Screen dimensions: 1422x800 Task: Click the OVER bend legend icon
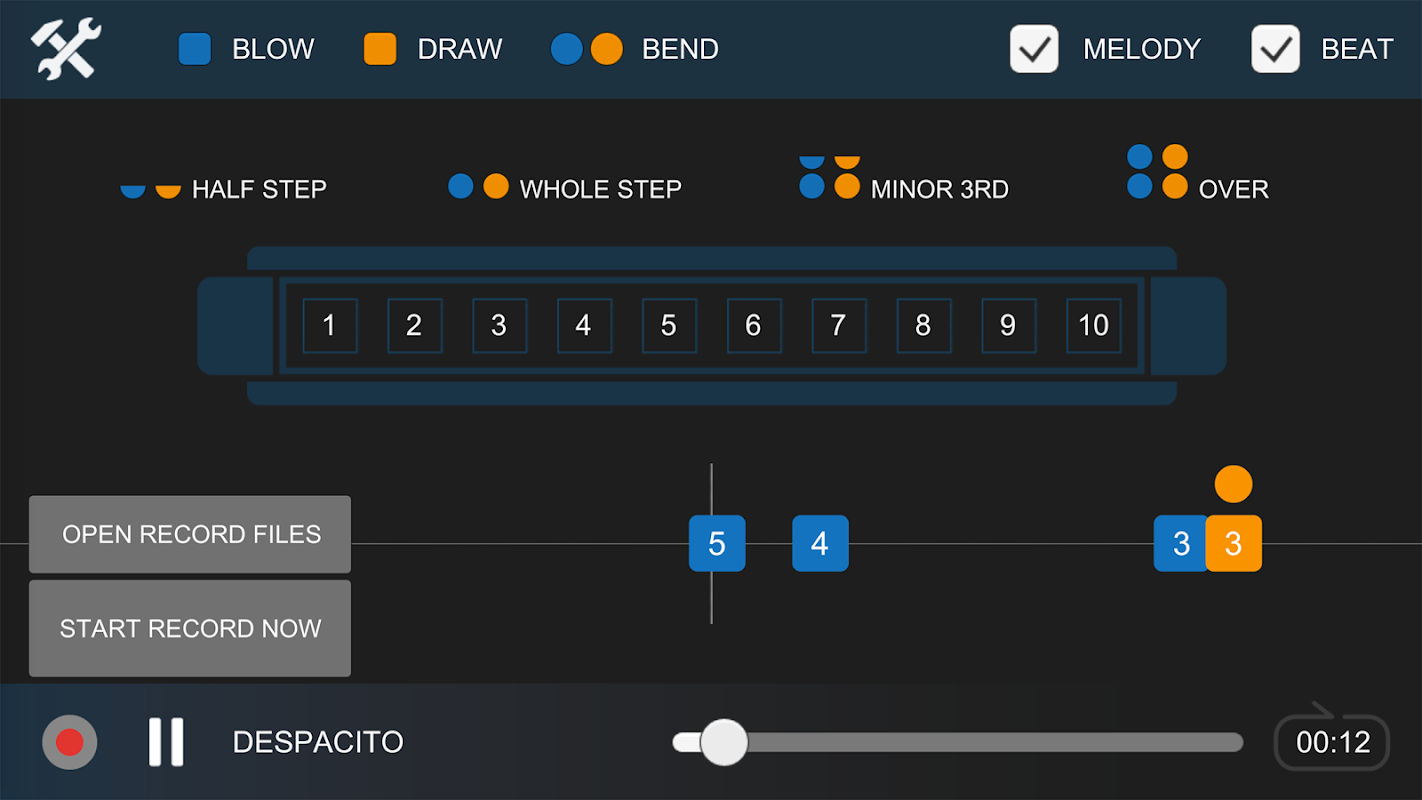click(1157, 172)
